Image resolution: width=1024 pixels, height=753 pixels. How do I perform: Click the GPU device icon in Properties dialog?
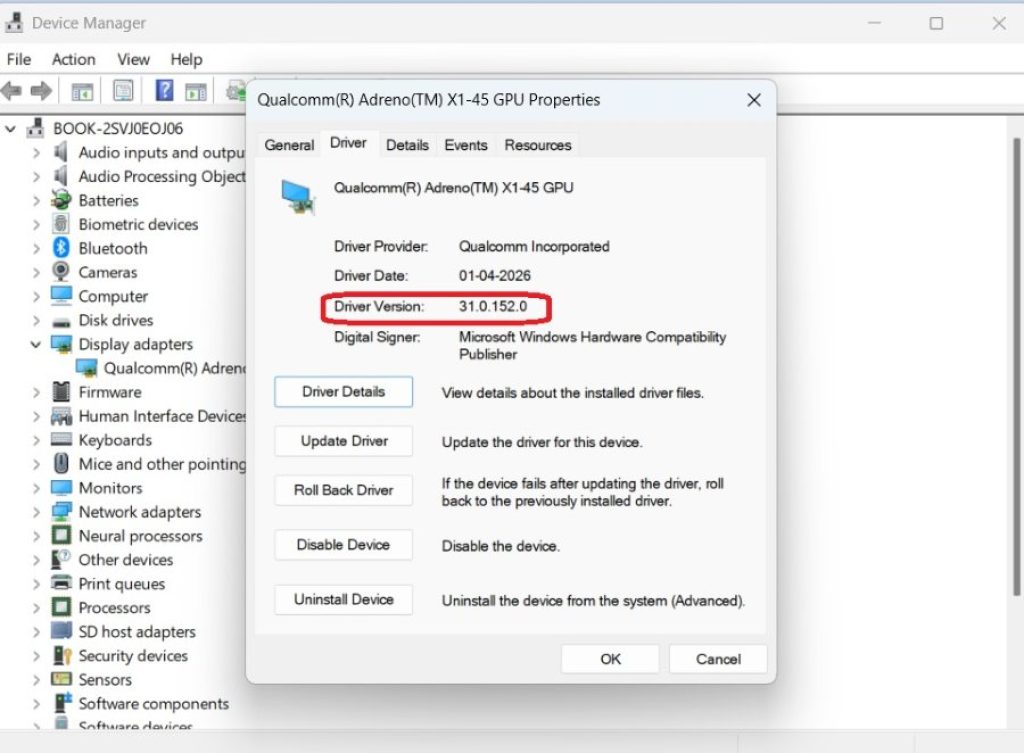298,197
